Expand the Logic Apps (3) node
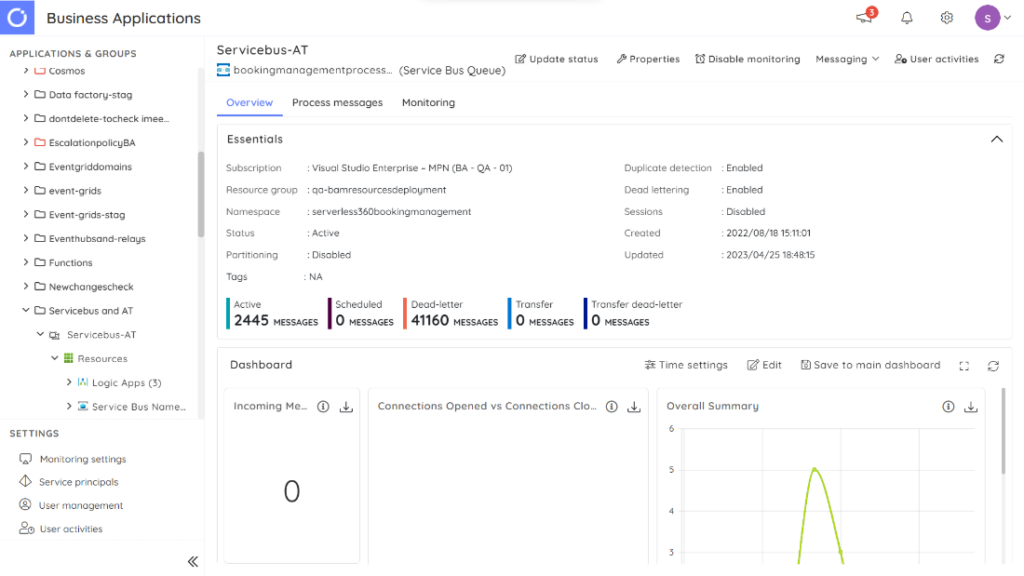The width and height of the screenshot is (1024, 576). [69, 382]
